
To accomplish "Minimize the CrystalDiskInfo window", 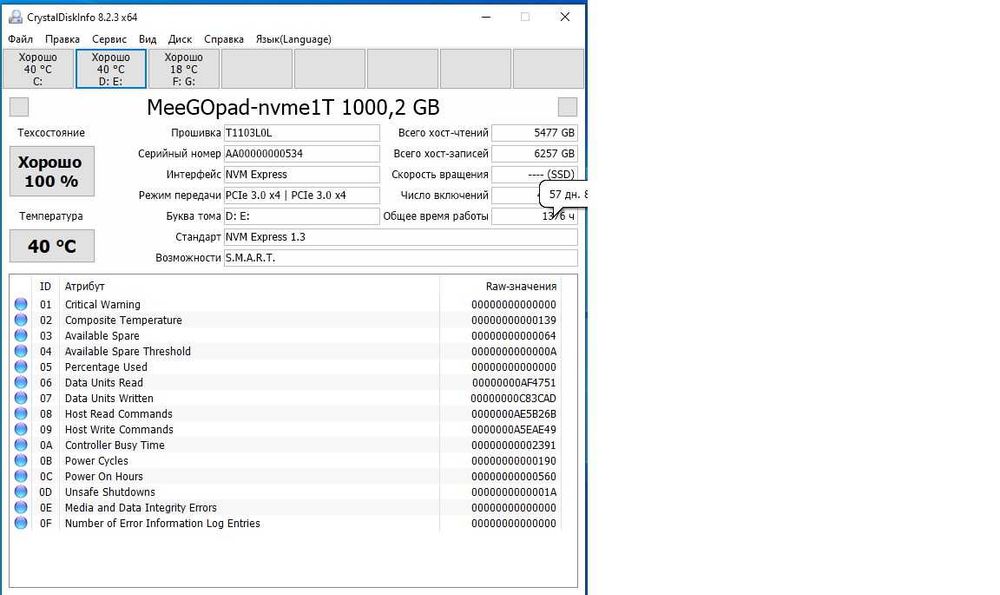I will pos(486,17).
